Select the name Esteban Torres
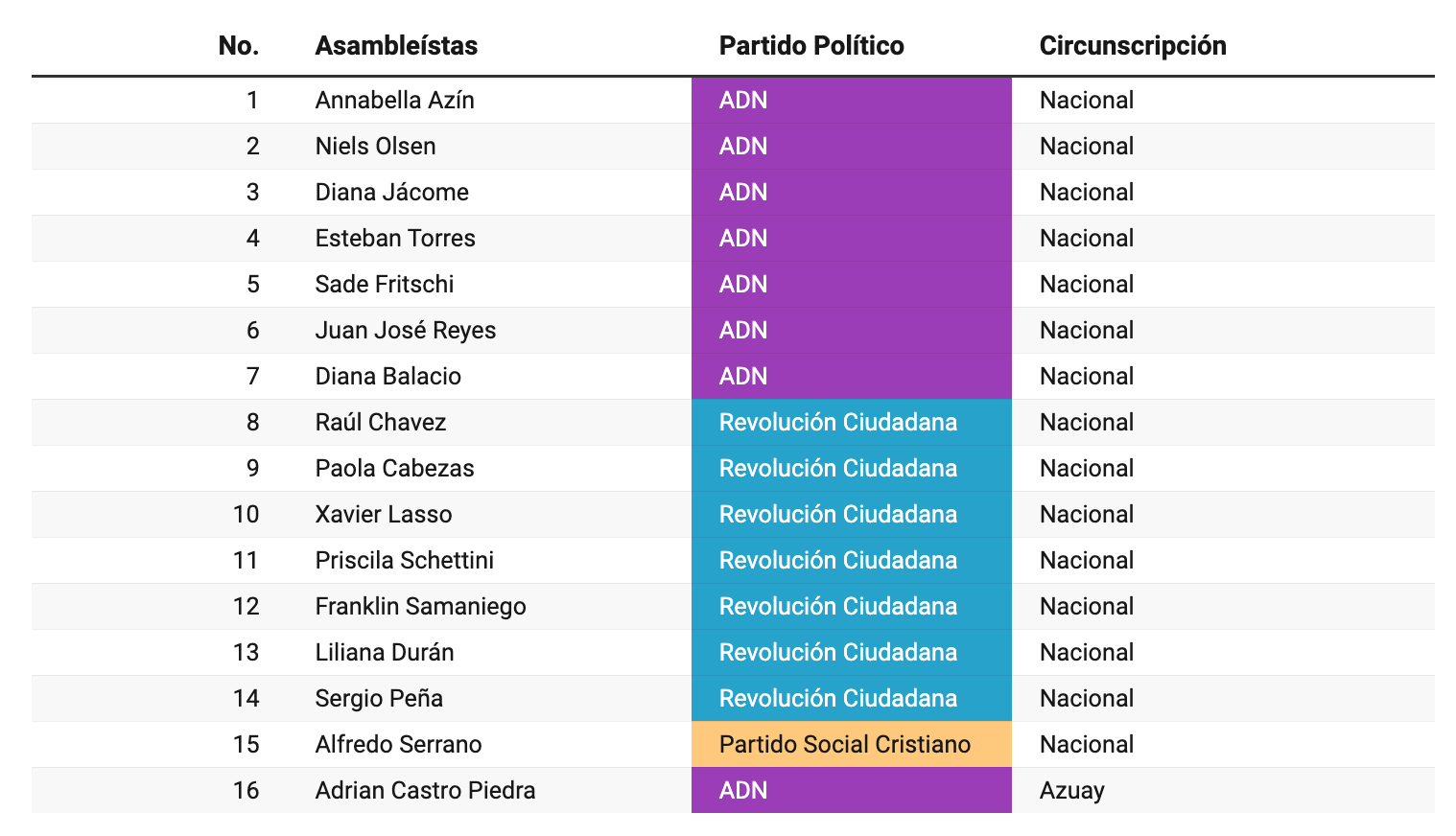This screenshot has width=1456, height=836. pos(395,239)
